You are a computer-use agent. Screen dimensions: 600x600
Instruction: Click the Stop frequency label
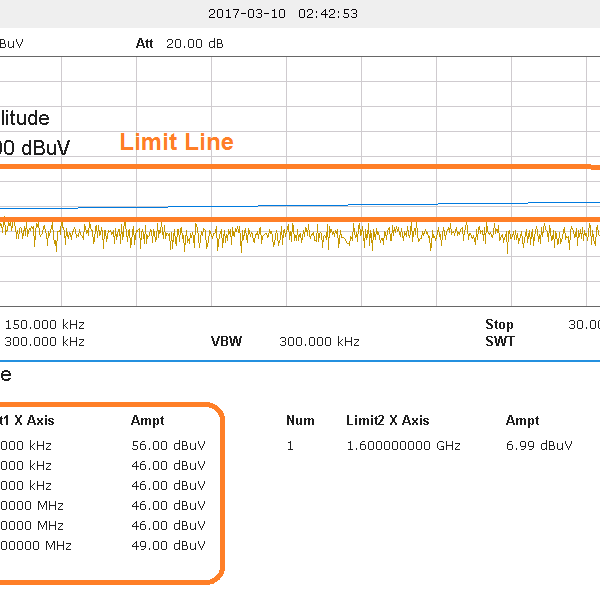tap(499, 324)
